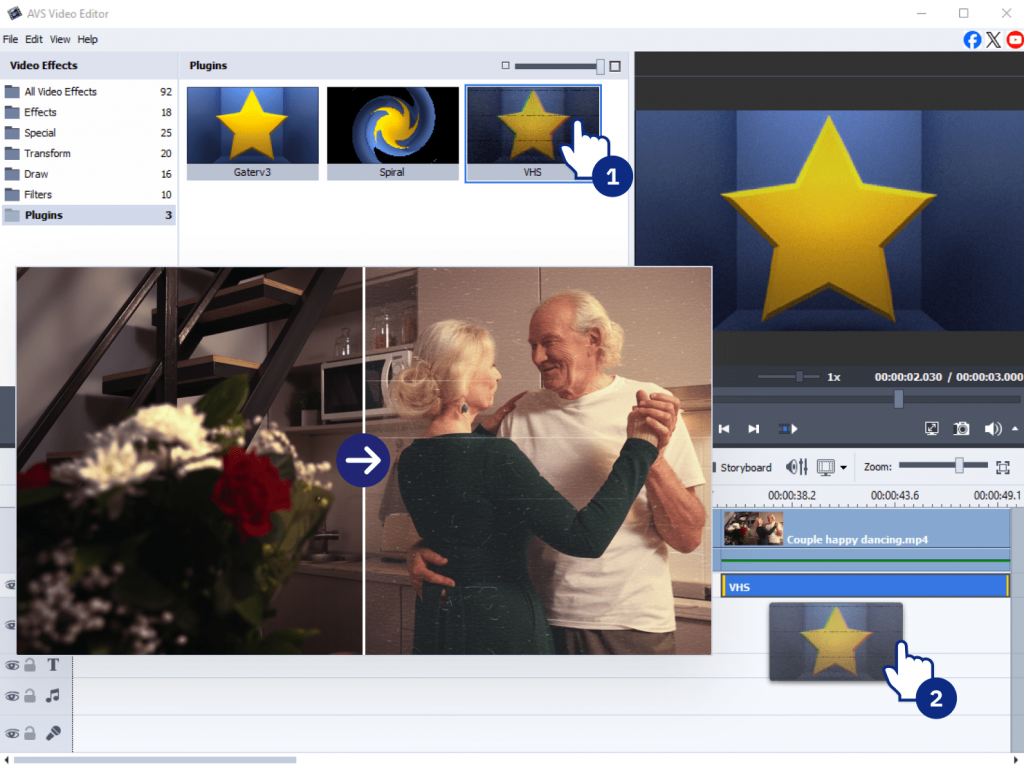Hide the voice recording track
This screenshot has height=767, width=1024.
point(12,732)
